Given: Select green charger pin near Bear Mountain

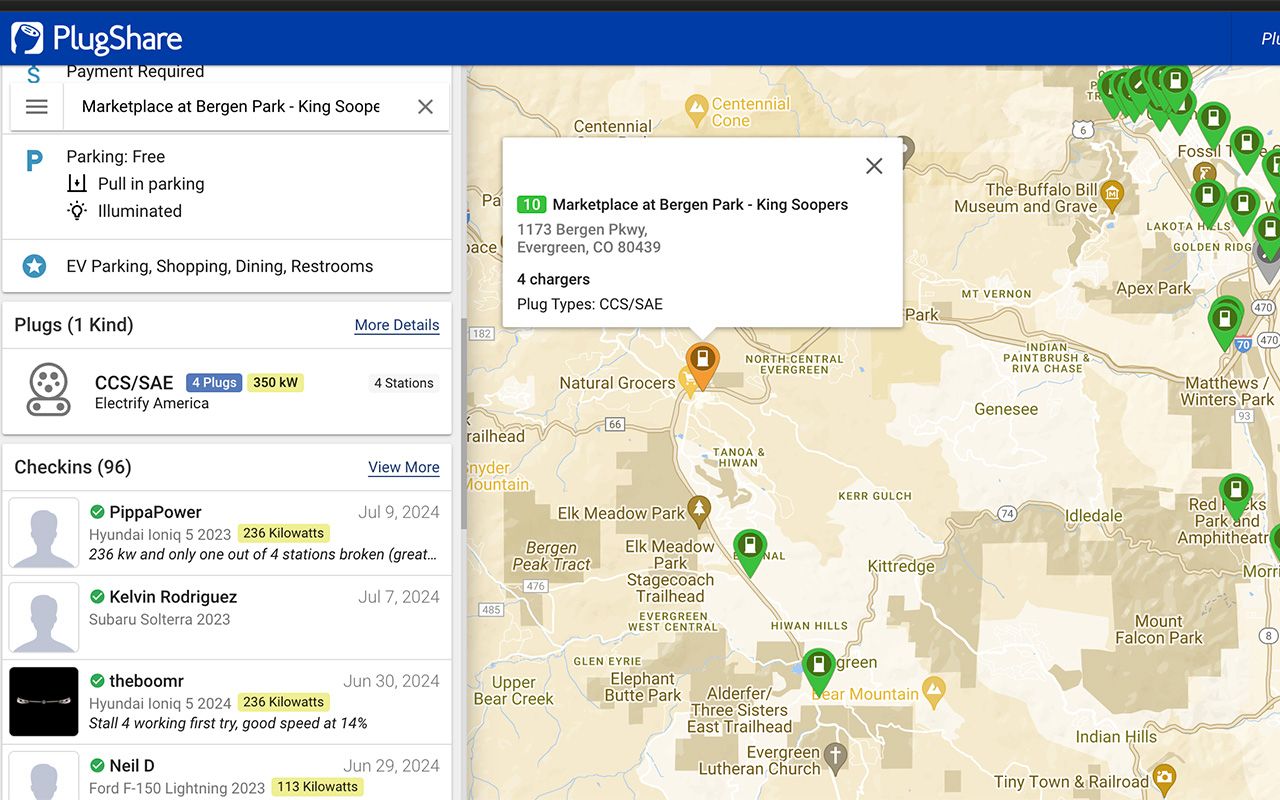Looking at the screenshot, I should coord(818,669).
